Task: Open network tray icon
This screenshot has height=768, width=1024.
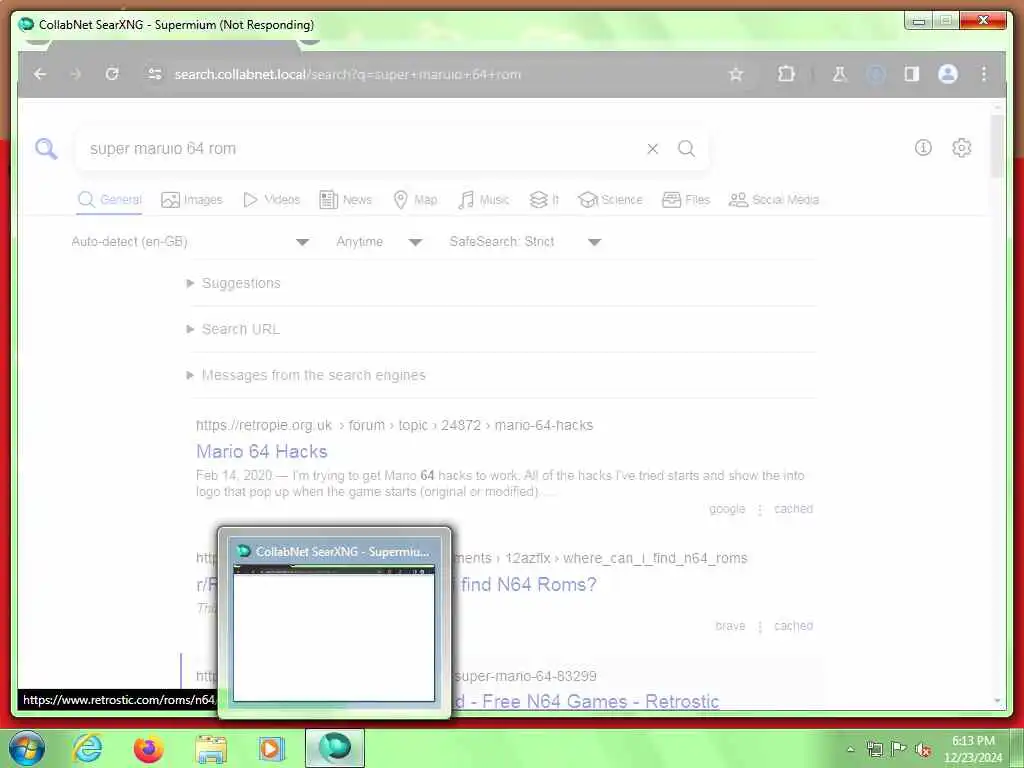Action: [x=874, y=749]
